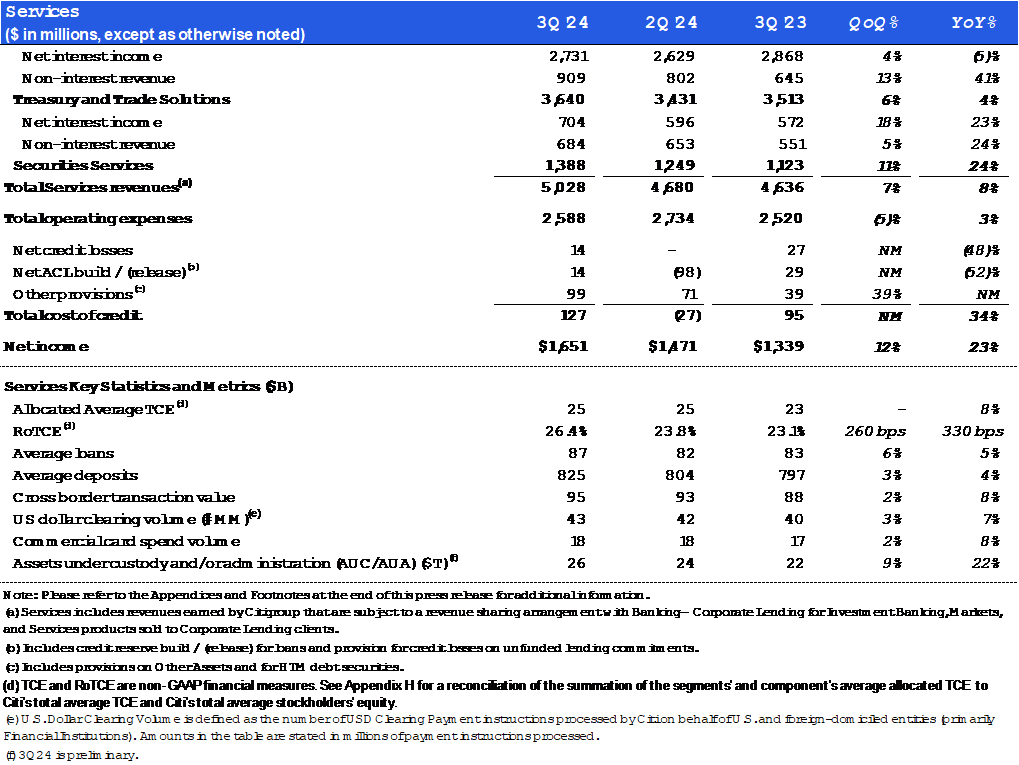Select the "Commercial card spend volume" label
The width and height of the screenshot is (1019, 765).
pos(127,541)
